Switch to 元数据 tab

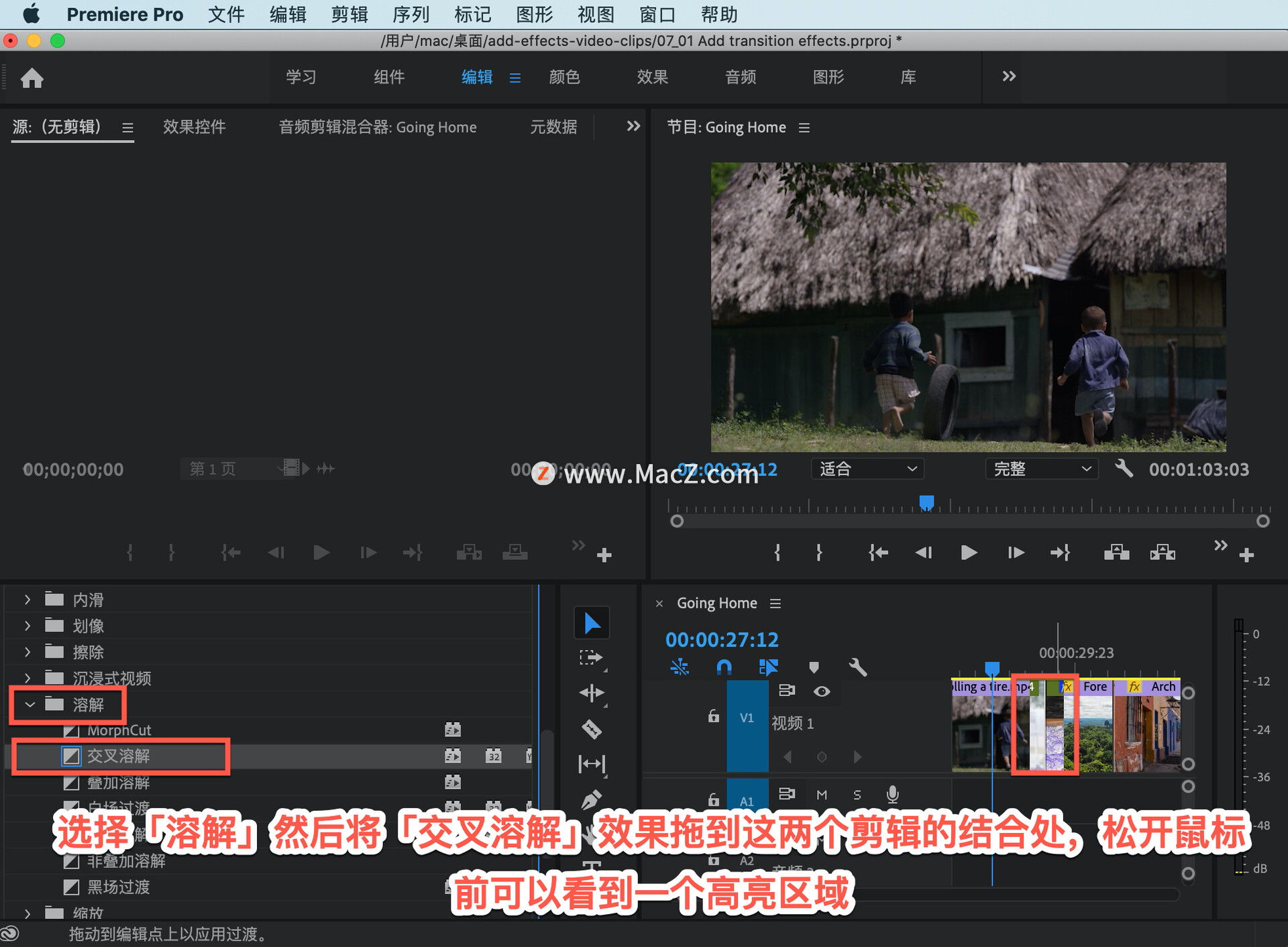(553, 127)
